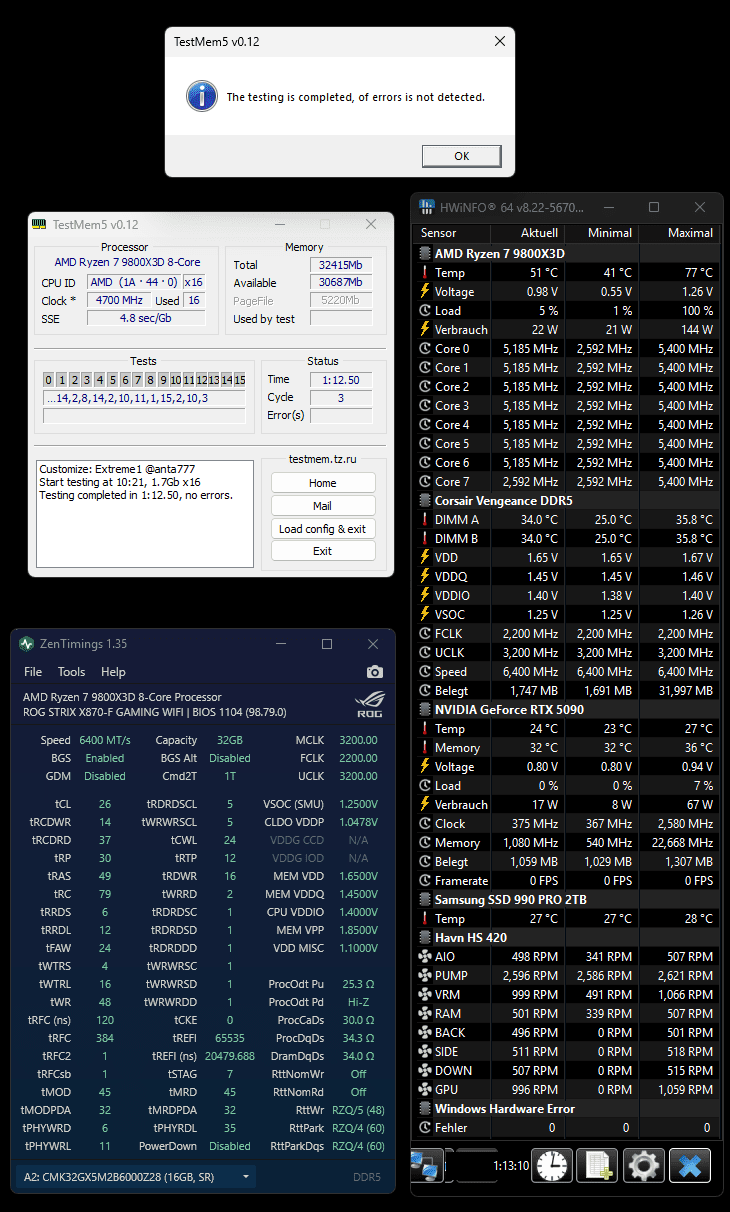Select the VRM fan row
Screen dimensions: 730x1212
pos(566,994)
